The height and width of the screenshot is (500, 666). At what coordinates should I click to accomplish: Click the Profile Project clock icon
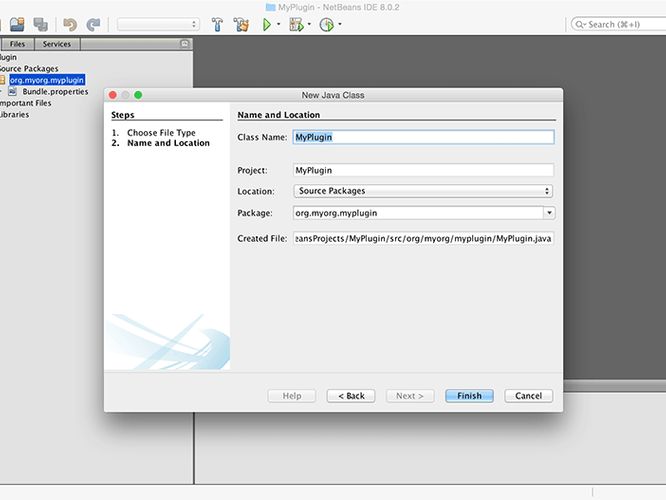[327, 25]
